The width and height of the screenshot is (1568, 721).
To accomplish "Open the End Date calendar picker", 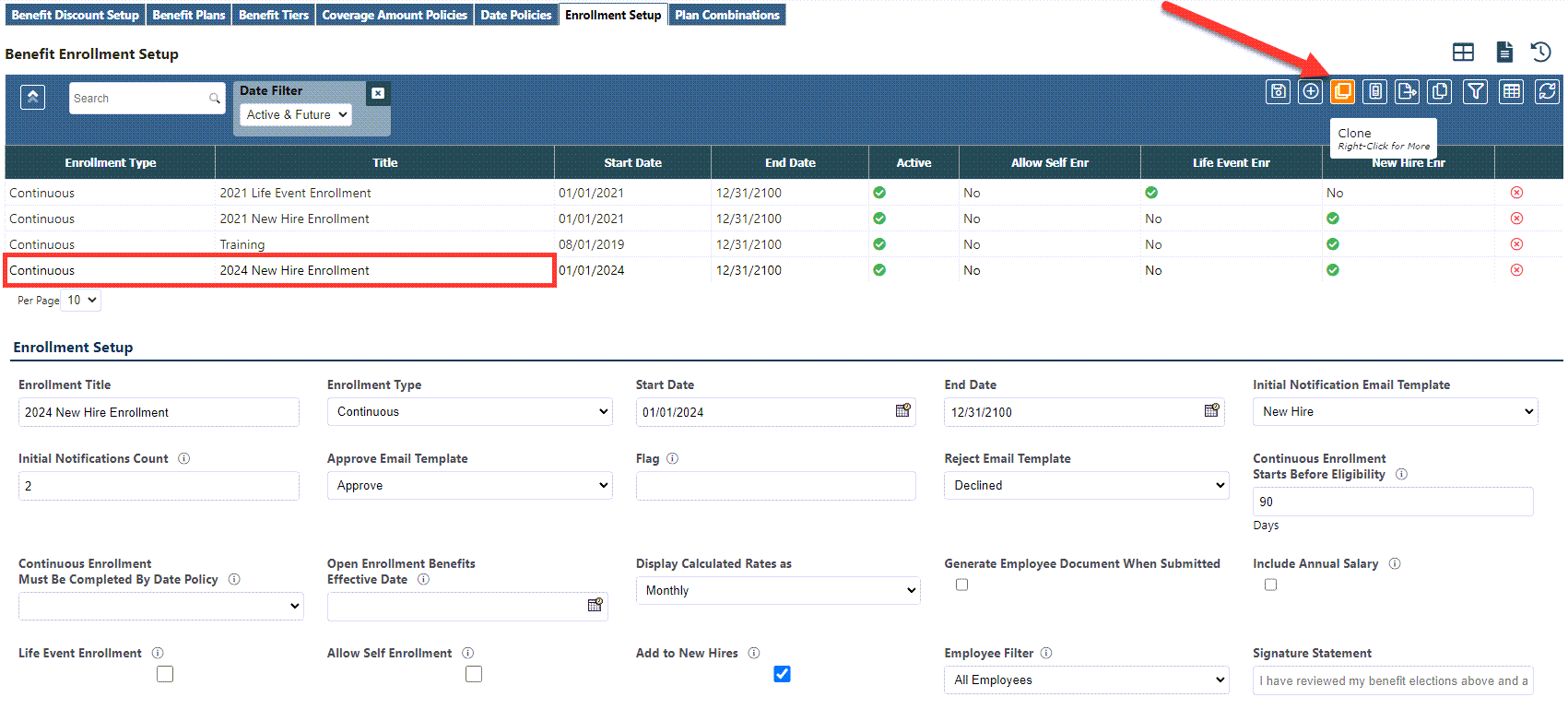I will [x=1211, y=410].
